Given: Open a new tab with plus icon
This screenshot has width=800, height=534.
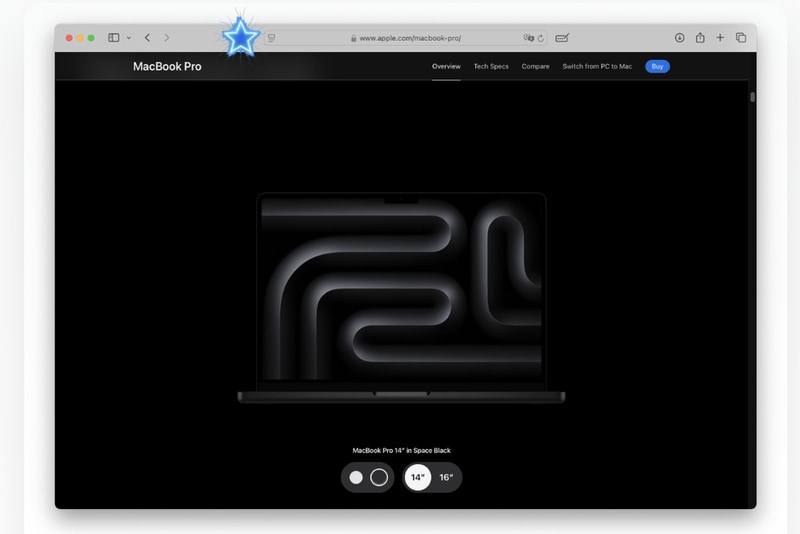Looking at the screenshot, I should click(720, 38).
